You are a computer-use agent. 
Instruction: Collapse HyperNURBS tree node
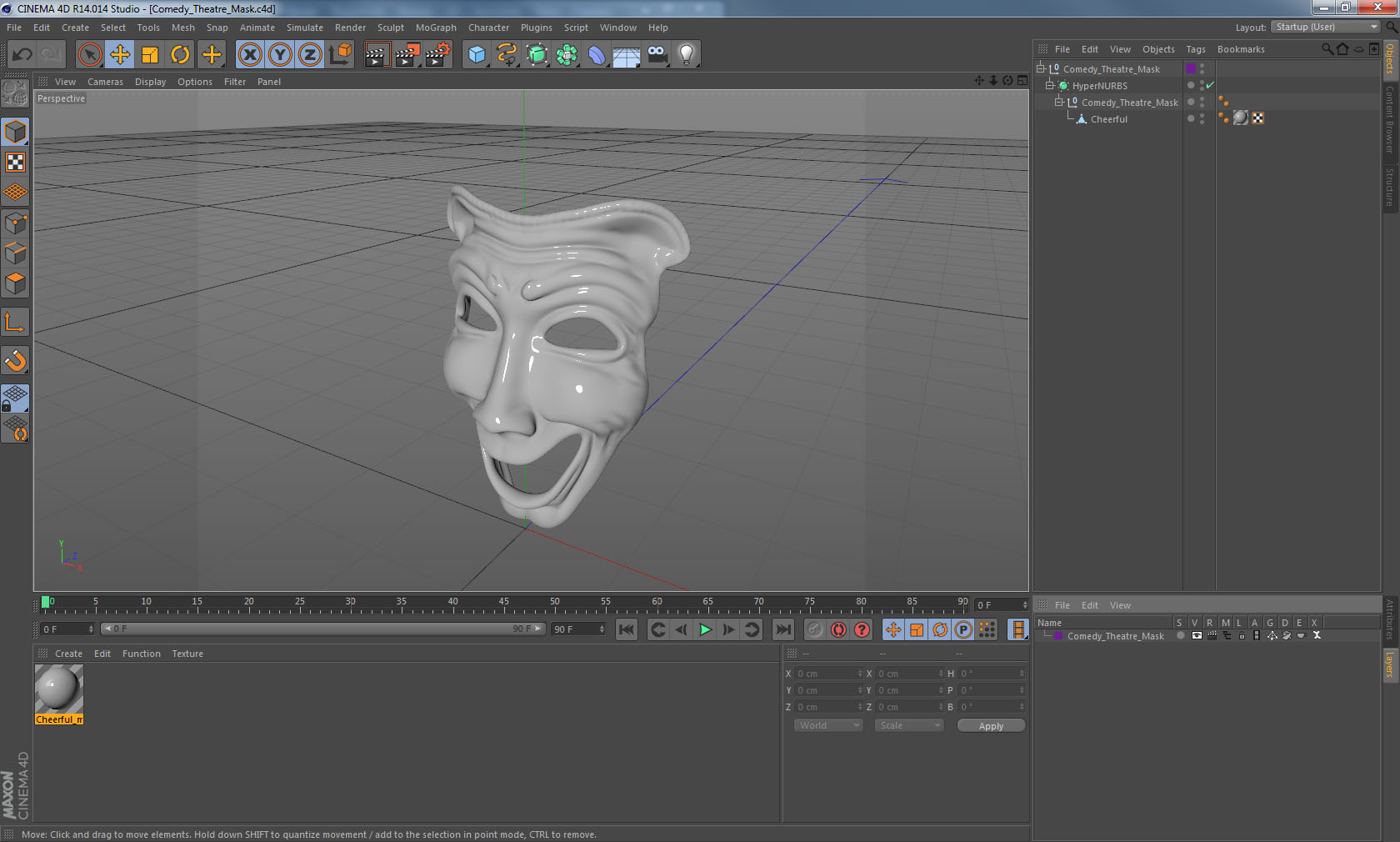pos(1050,86)
